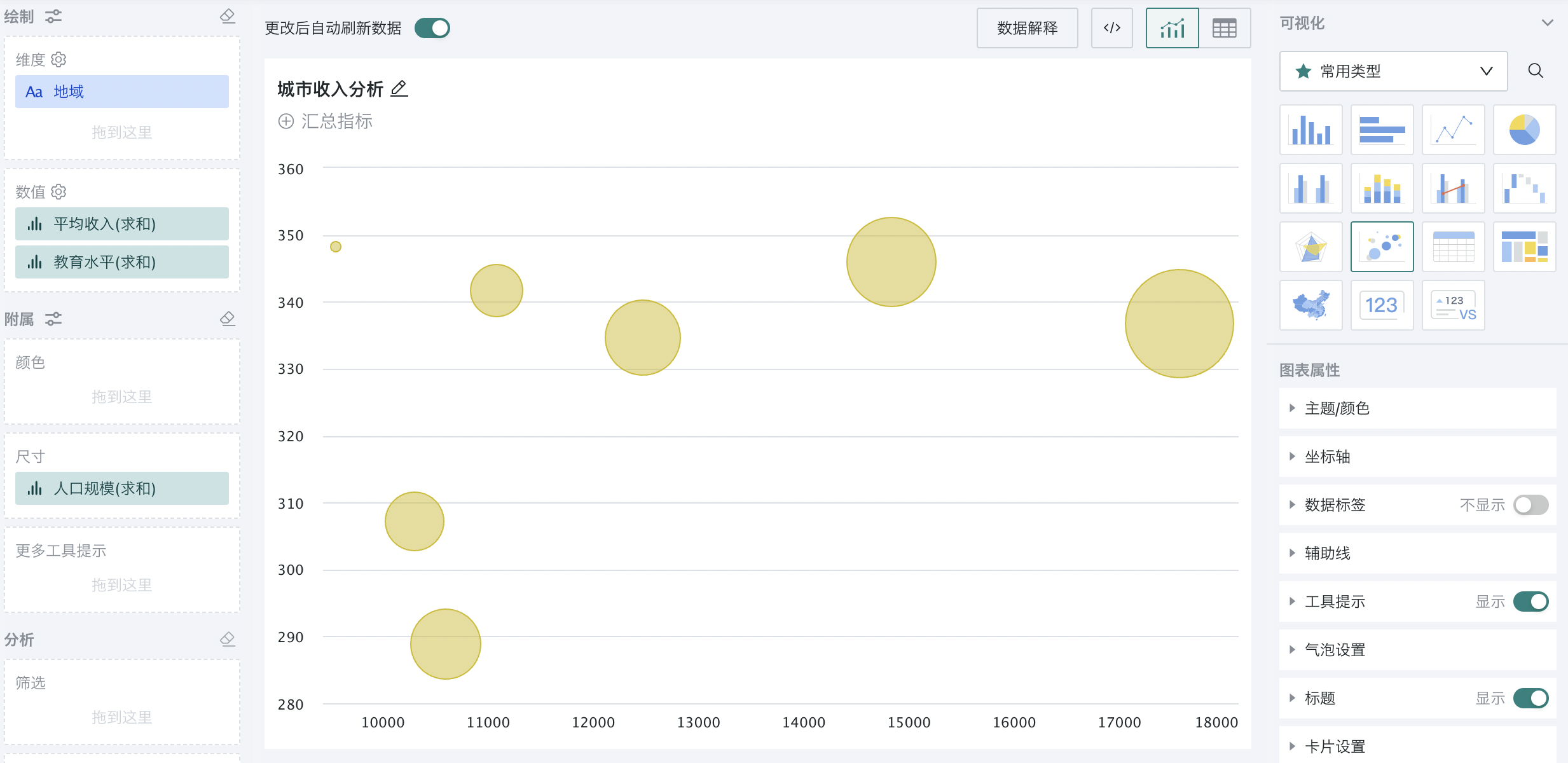The image size is (1568, 763).
Task: Select the pie chart type icon
Action: pyautogui.click(x=1524, y=130)
